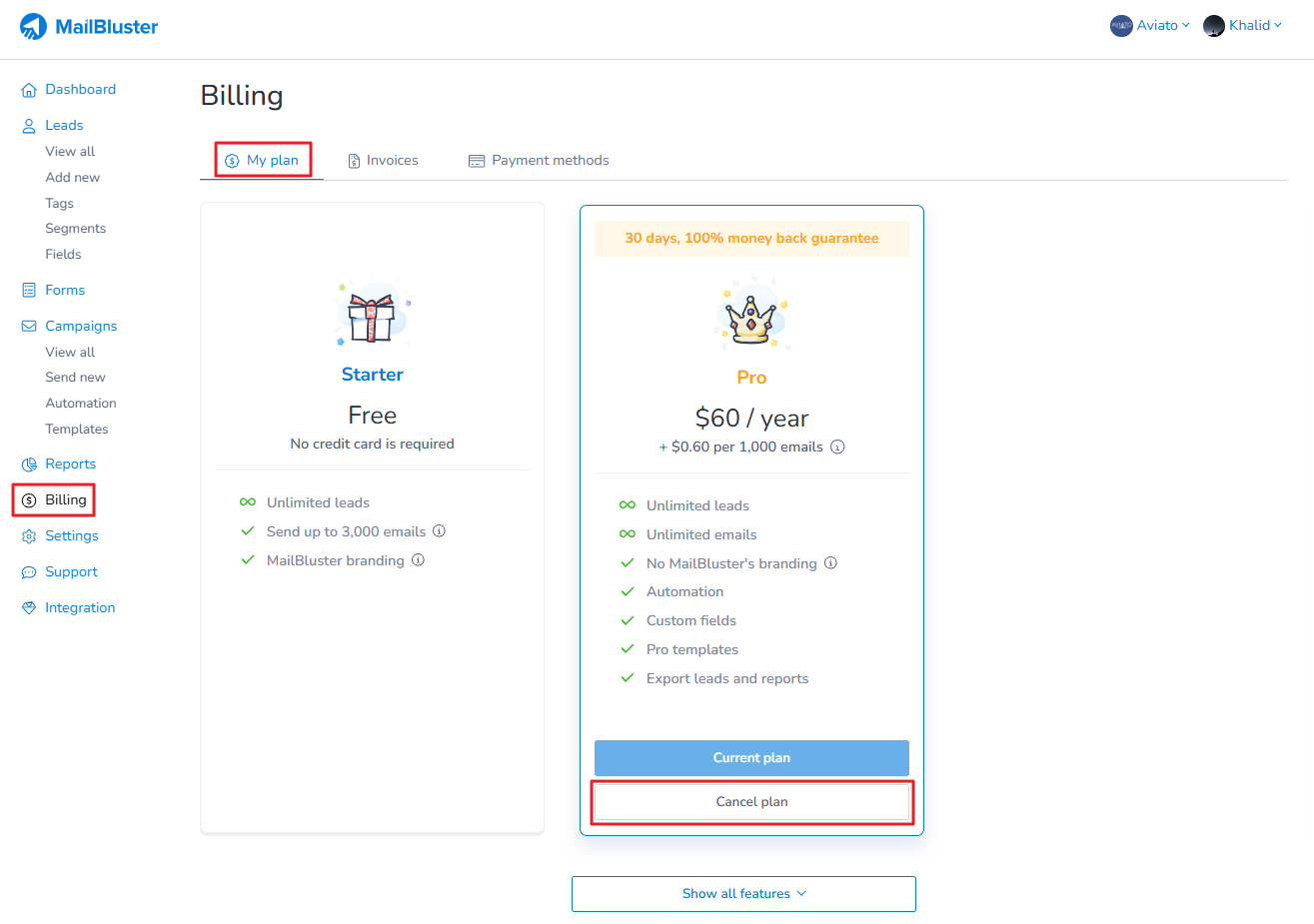The width and height of the screenshot is (1314, 924).
Task: Open Automation under Campaigns
Action: tap(81, 404)
